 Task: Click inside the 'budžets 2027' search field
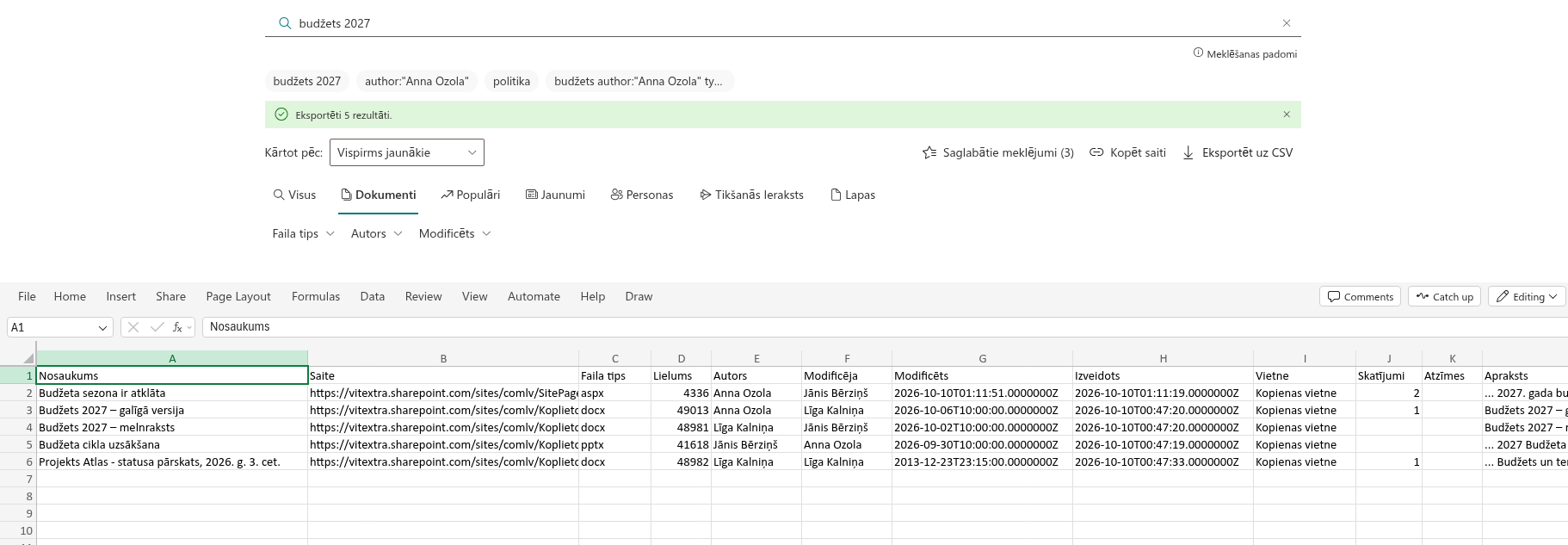(x=783, y=23)
